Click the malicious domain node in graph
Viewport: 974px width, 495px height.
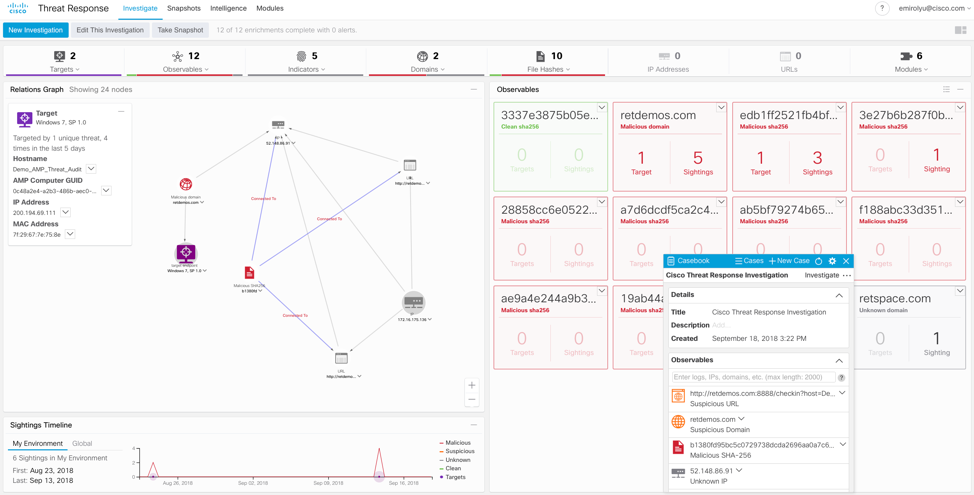click(186, 185)
